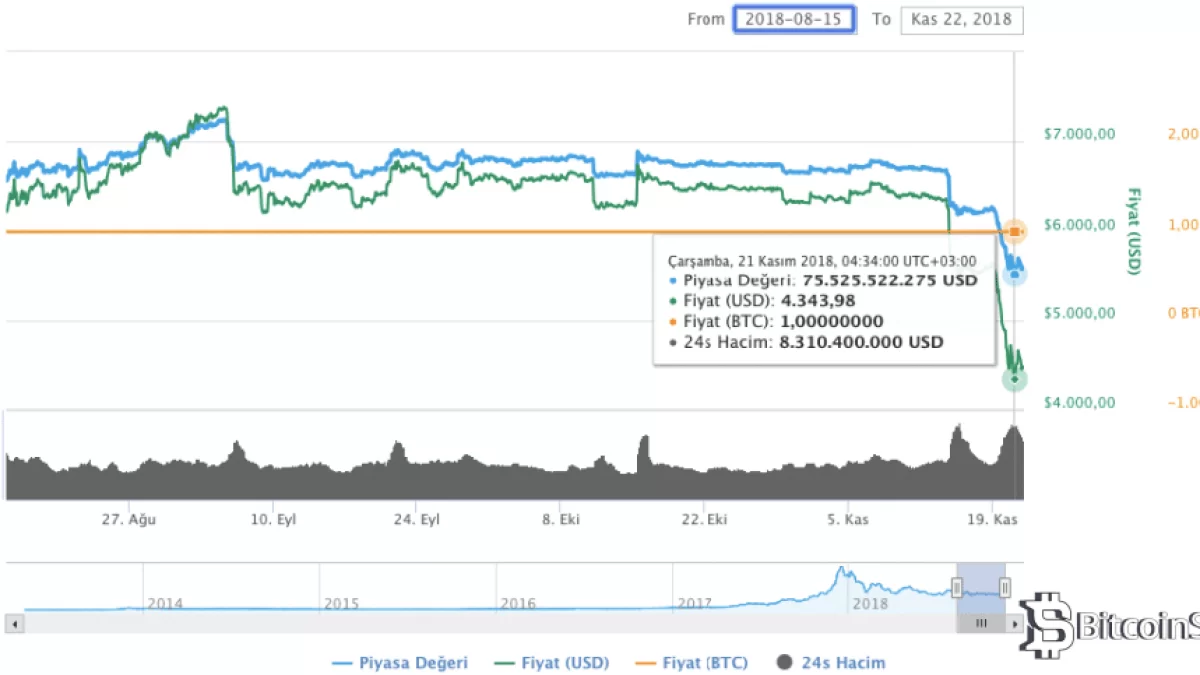Toggle the Piyasa Değeri series in legend

click(x=399, y=662)
